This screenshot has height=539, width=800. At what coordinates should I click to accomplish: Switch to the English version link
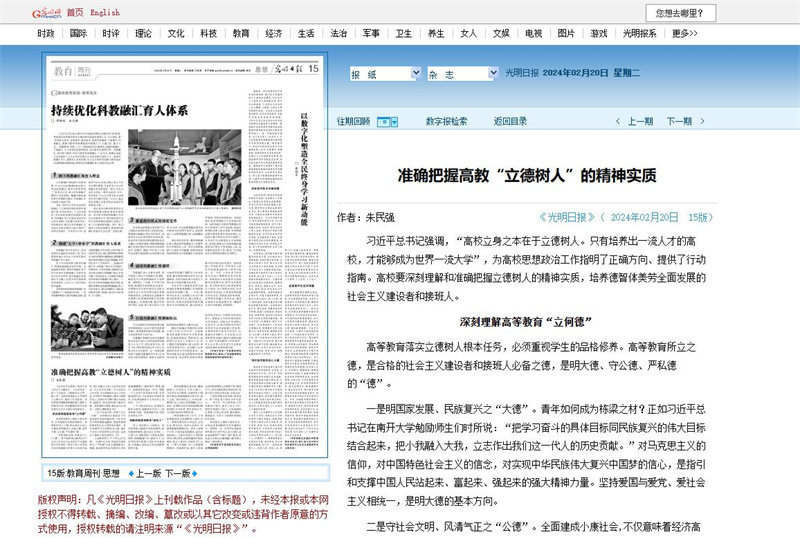point(107,13)
